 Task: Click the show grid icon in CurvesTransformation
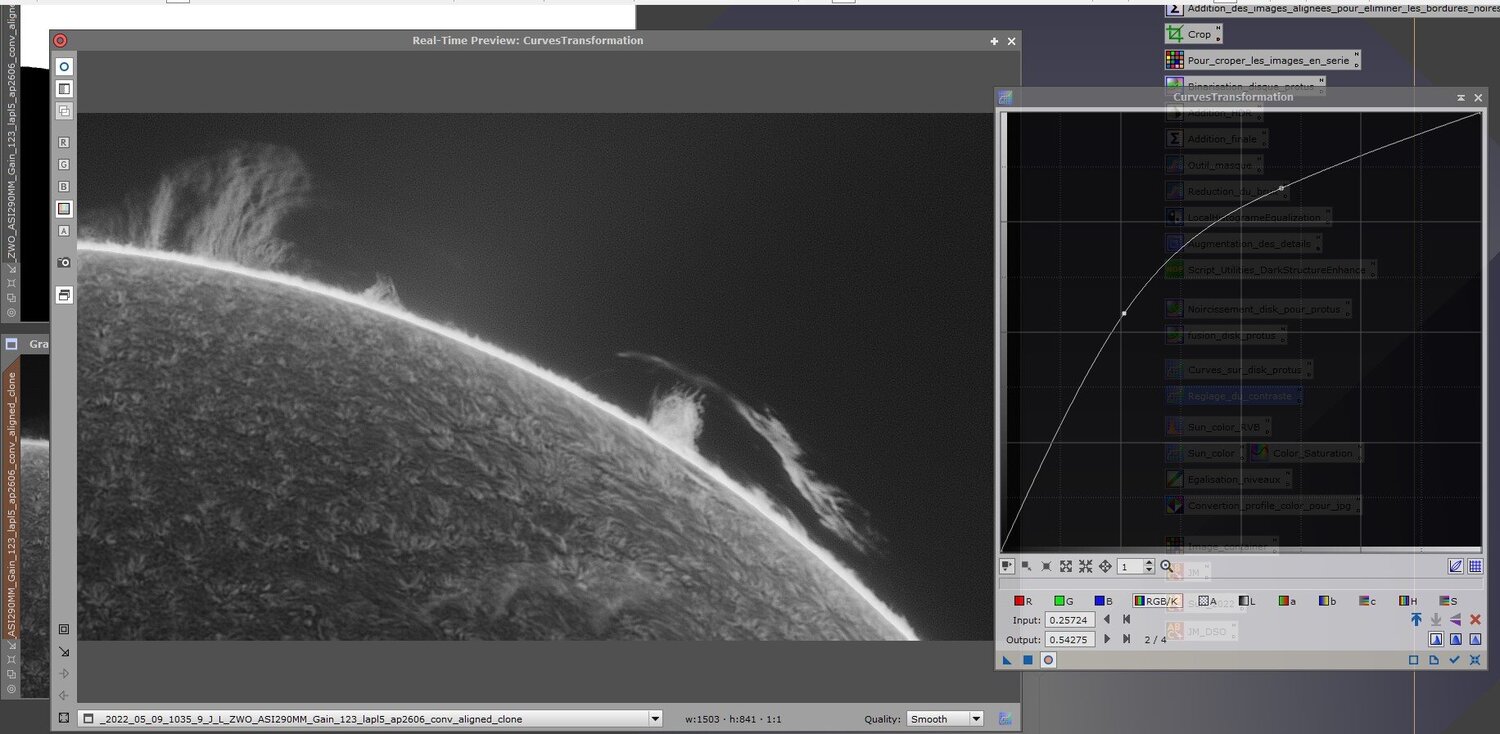[x=1475, y=566]
